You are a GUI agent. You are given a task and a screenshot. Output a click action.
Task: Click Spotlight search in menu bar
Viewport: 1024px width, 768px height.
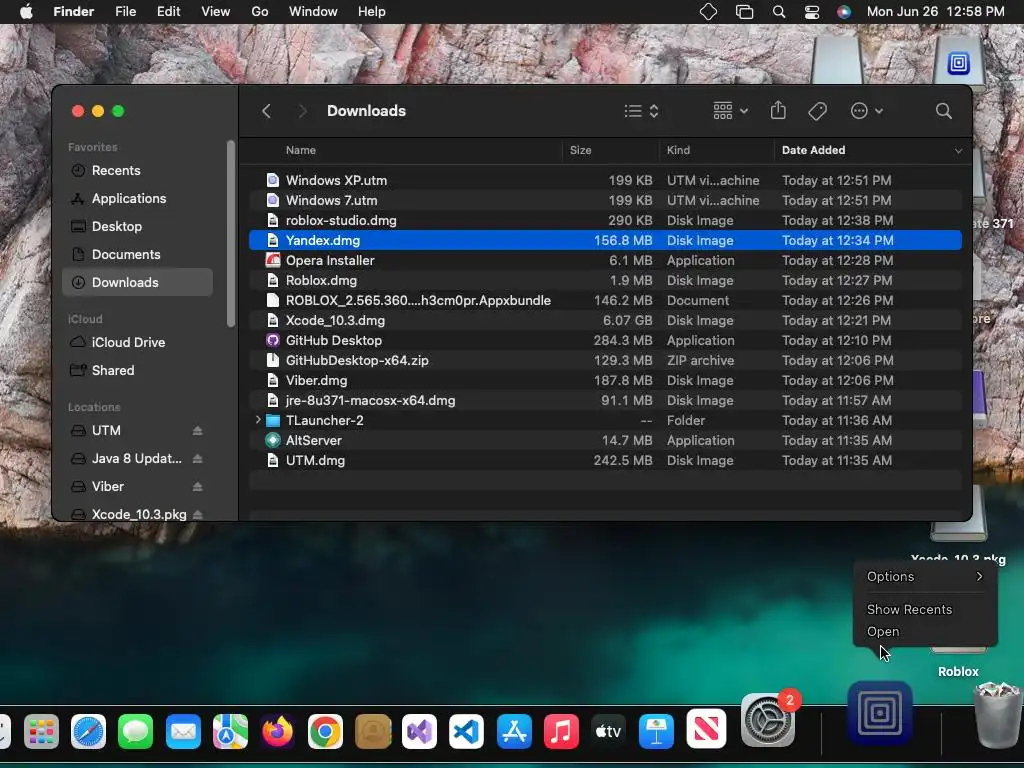(x=778, y=12)
